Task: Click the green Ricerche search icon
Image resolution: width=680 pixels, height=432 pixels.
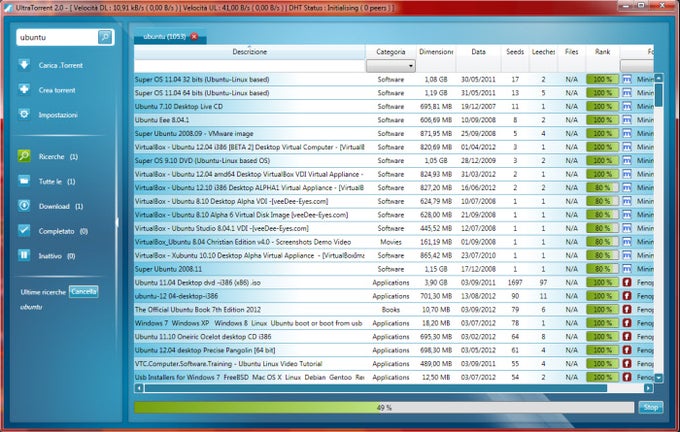Action: point(24,156)
